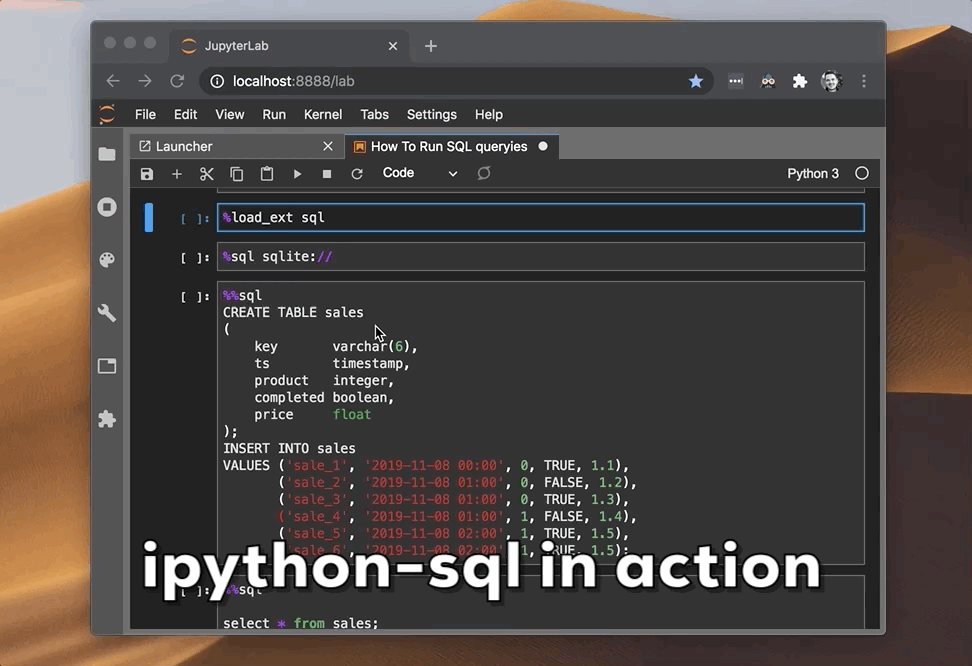The width and height of the screenshot is (972, 666).
Task: Open the Running Terminals and Kernels icon
Action: [x=107, y=206]
